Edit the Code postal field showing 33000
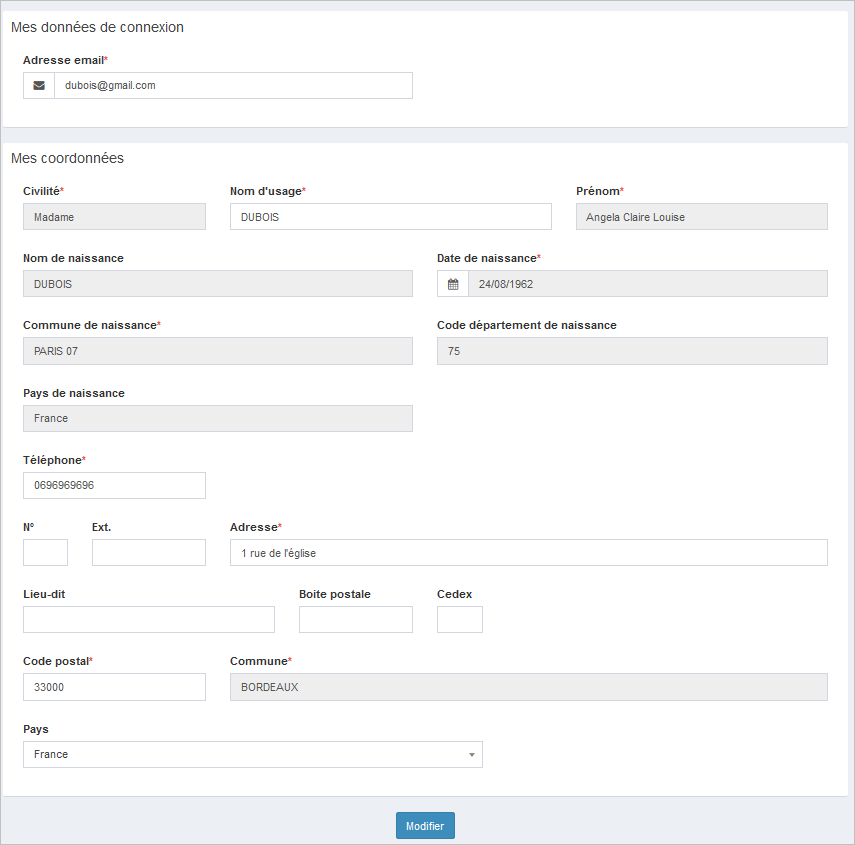 114,687
